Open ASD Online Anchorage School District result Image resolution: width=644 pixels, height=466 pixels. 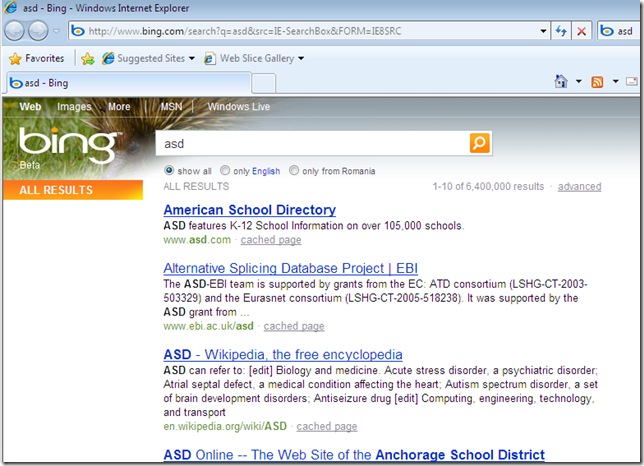(x=354, y=455)
